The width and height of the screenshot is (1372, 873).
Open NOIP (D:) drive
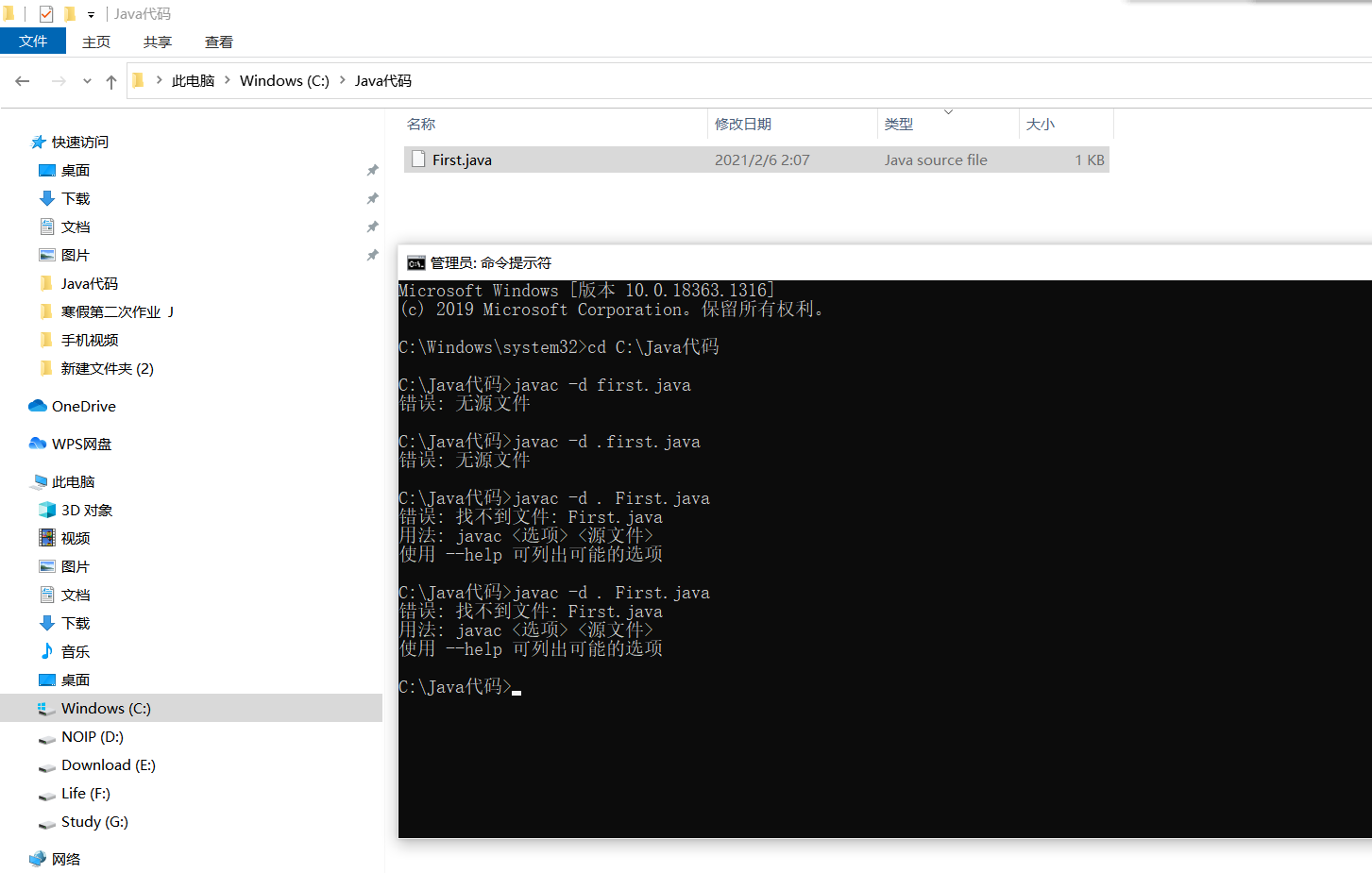[x=93, y=736]
